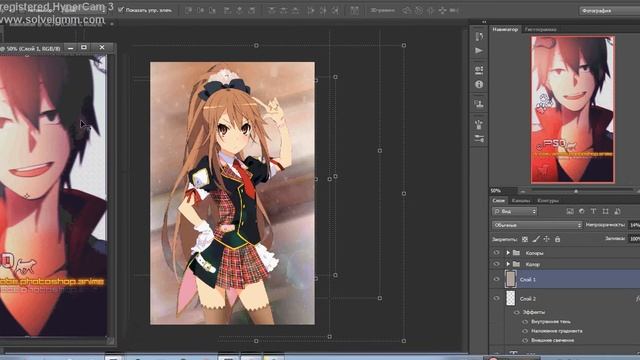Open the Вид layer filter dropdown
The width and height of the screenshot is (640, 360).
pyautogui.click(x=514, y=211)
